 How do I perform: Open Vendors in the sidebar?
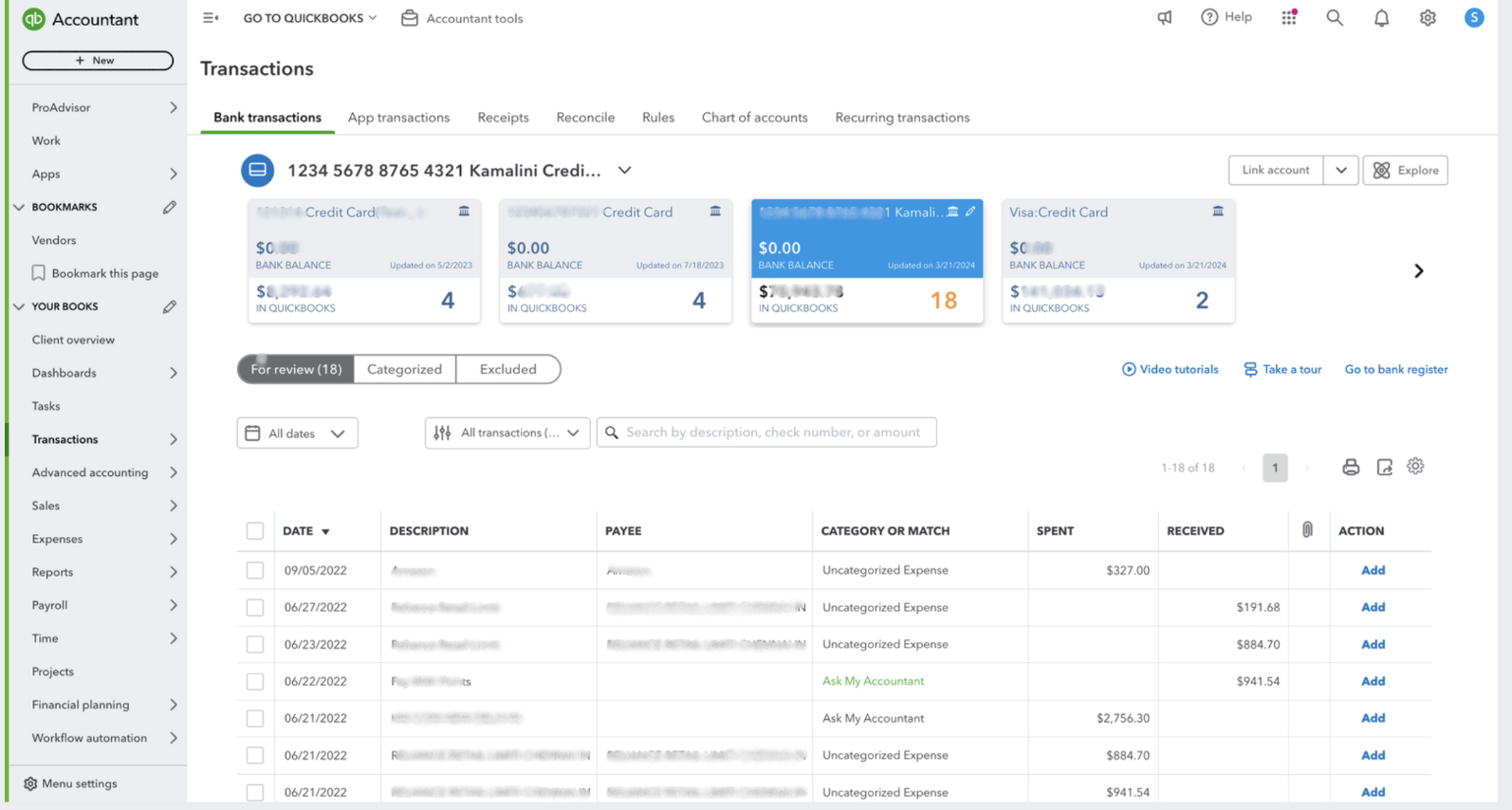[x=54, y=240]
